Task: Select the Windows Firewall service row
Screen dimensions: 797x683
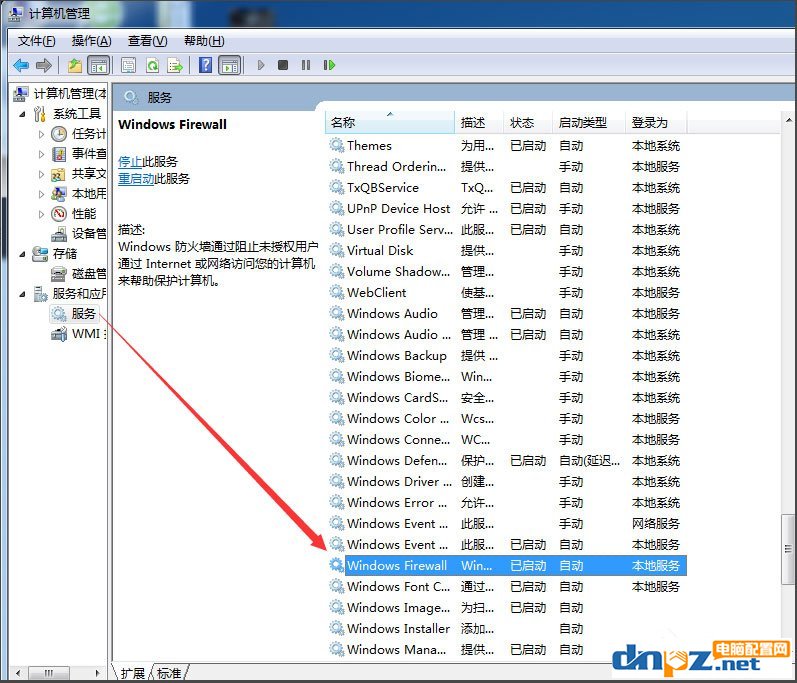Action: click(506, 566)
